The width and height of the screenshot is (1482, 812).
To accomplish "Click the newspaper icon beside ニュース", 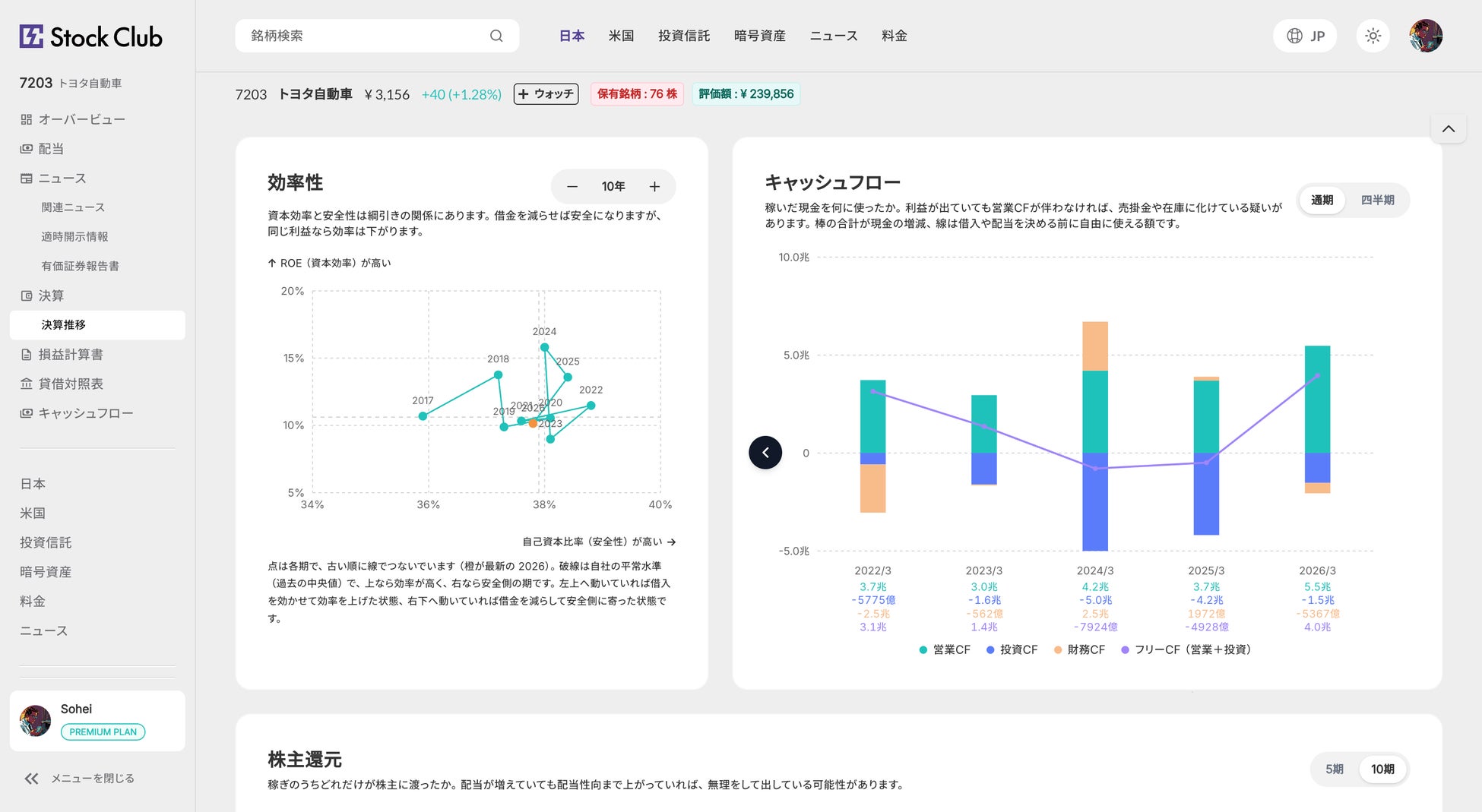I will [x=27, y=179].
